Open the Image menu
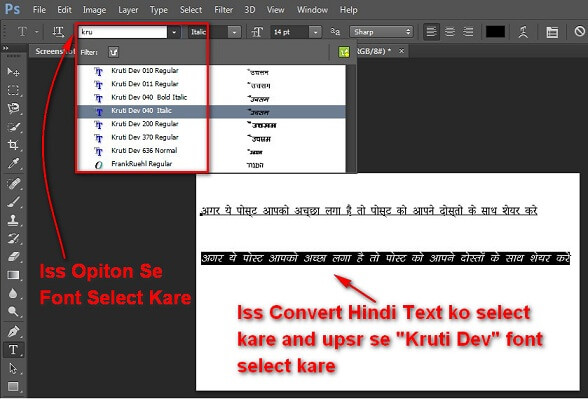 (94, 10)
